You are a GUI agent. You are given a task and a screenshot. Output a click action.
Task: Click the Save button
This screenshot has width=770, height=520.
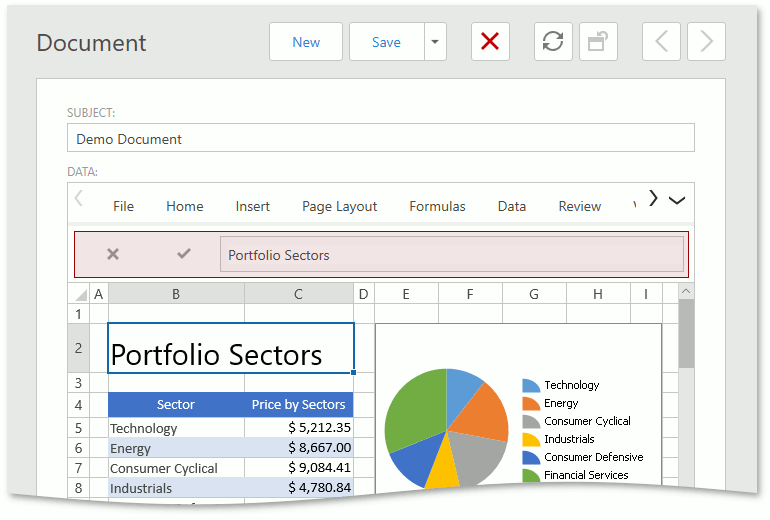[386, 42]
